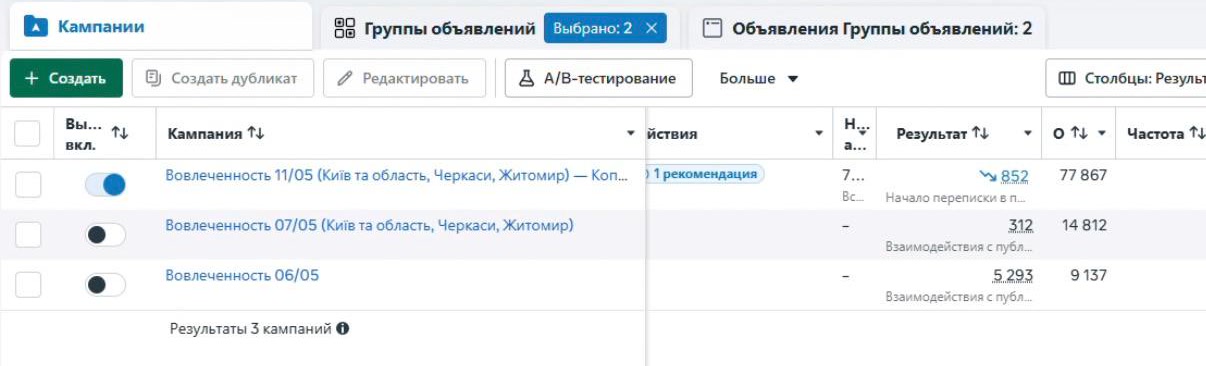Click Создать дубликат button
The image size is (1206, 366).
(223, 78)
